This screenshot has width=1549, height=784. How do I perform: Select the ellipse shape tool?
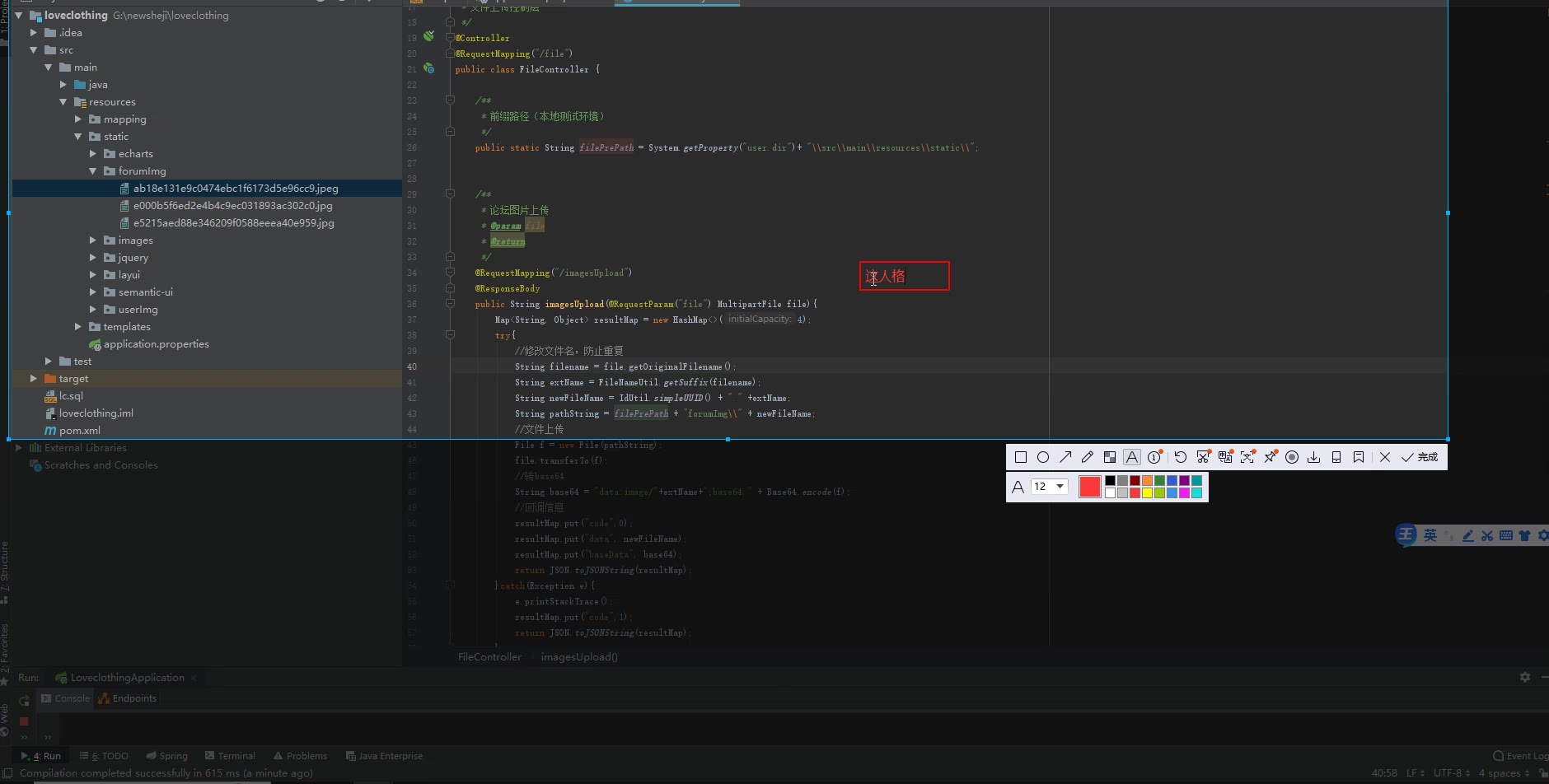pos(1043,457)
